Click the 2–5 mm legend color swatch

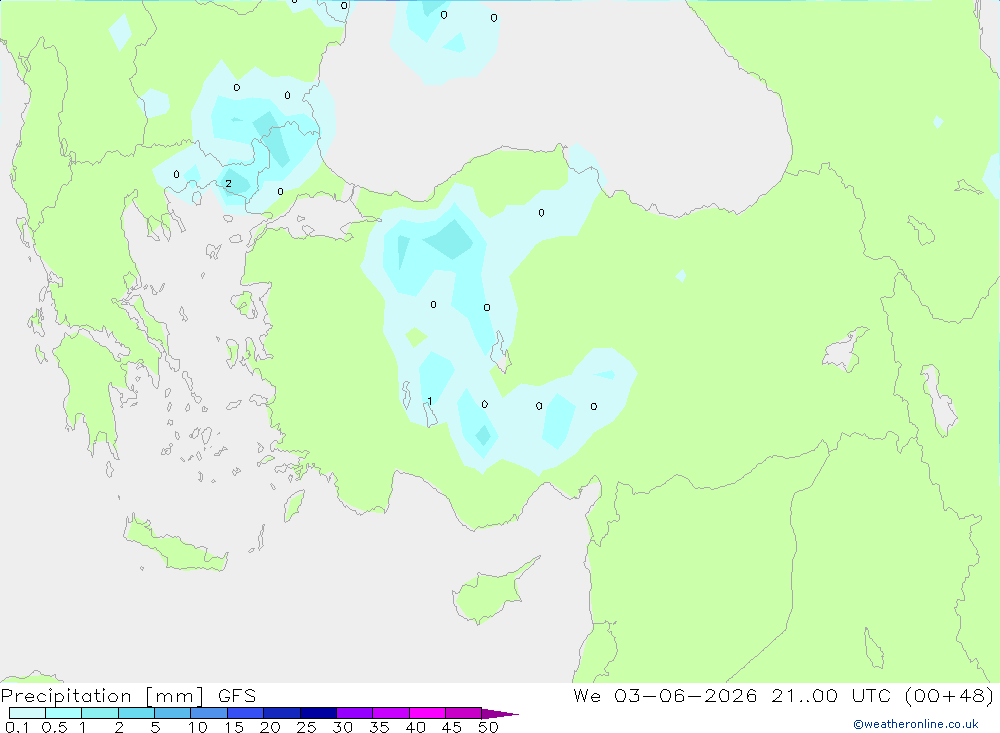[x=136, y=713]
